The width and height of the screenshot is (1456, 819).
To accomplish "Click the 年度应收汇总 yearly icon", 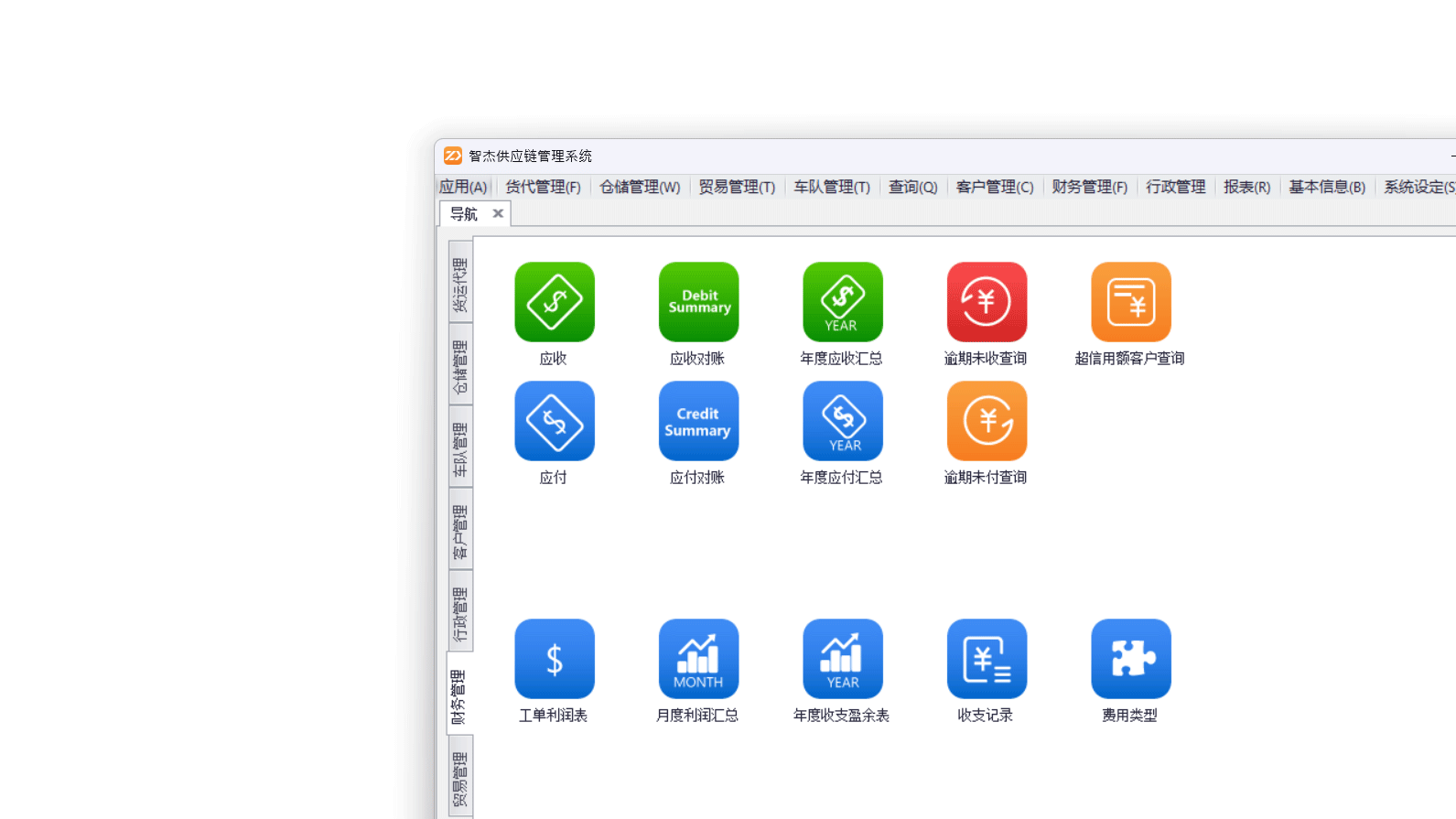I will click(x=842, y=302).
